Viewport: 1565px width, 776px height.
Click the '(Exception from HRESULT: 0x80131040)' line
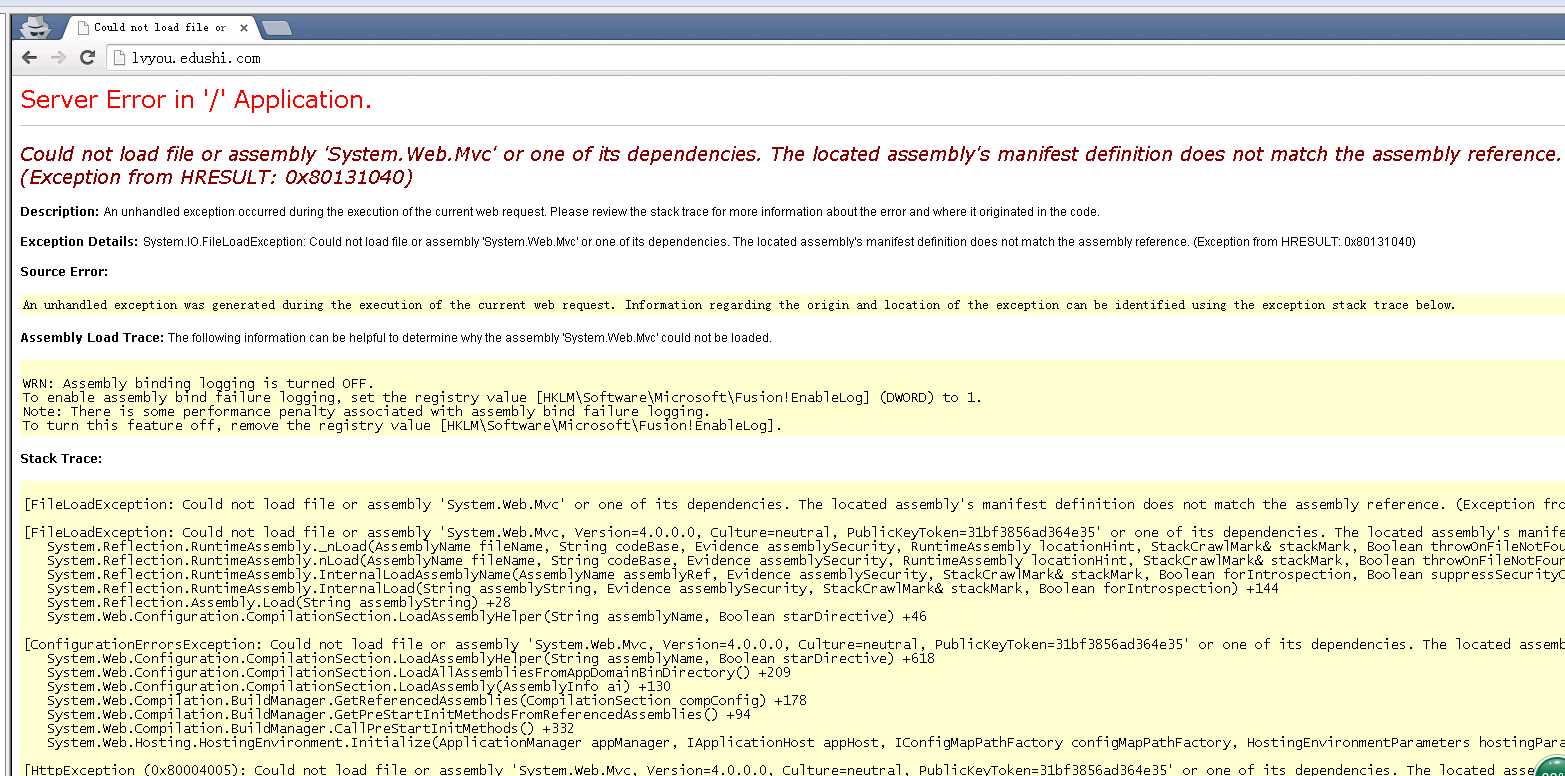[216, 178]
